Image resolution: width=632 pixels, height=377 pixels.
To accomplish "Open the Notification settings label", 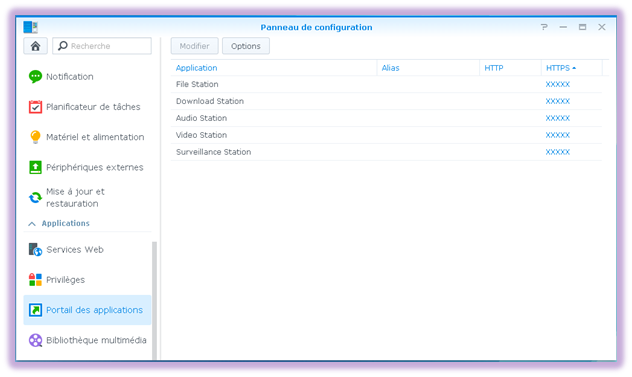I will (70, 77).
